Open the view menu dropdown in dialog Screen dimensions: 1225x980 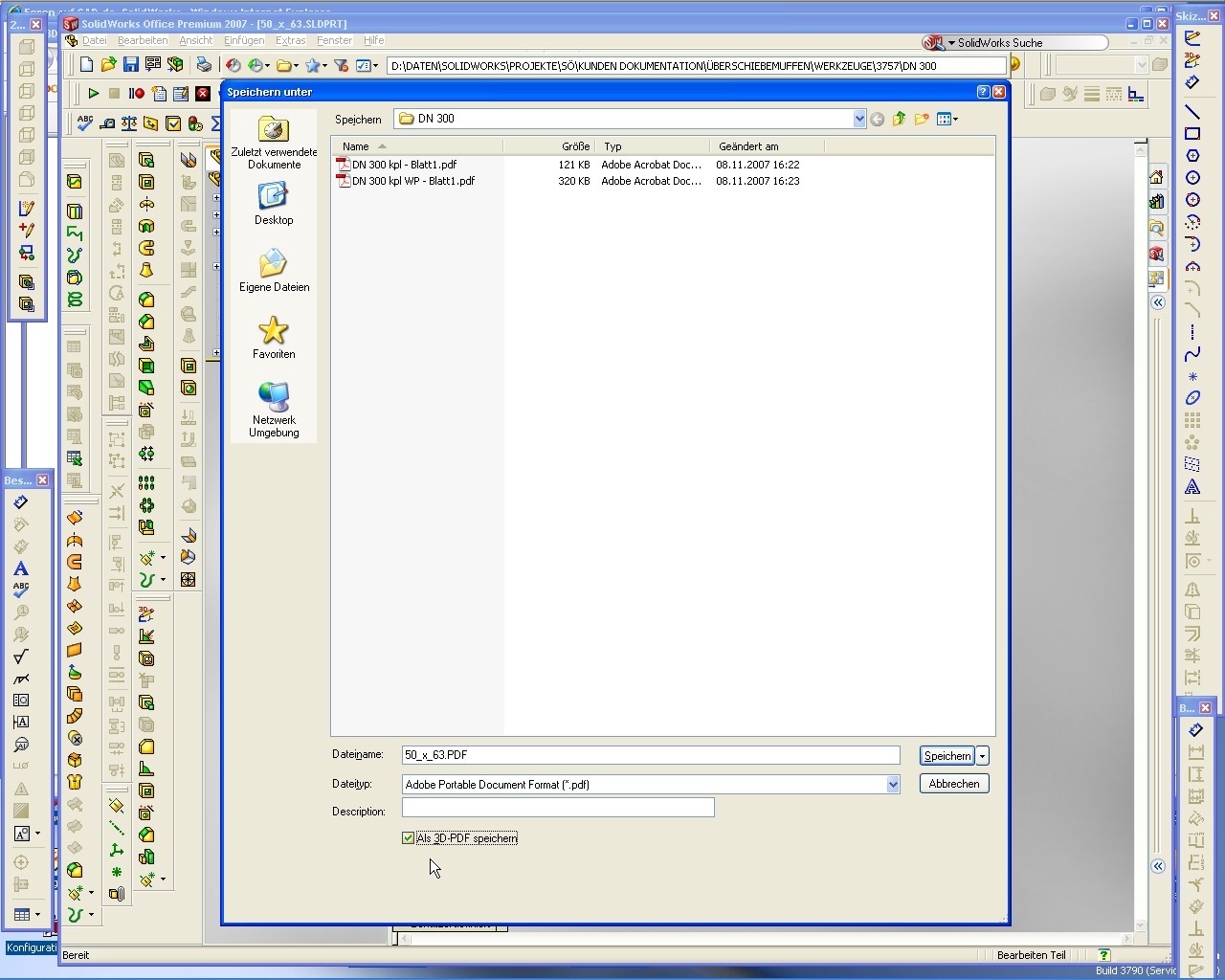tap(947, 119)
